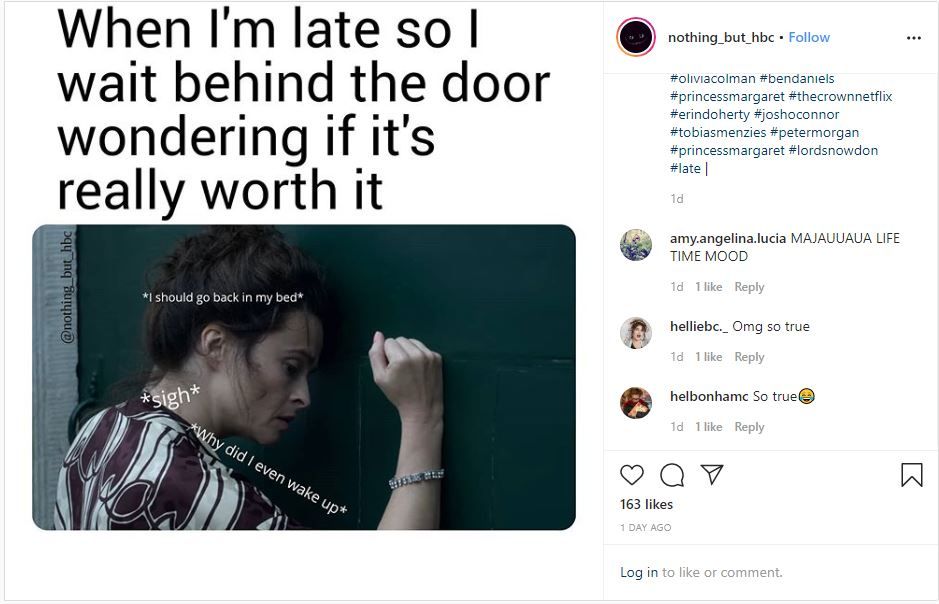Open helliebc._'s profile picture
The image size is (939, 604).
(x=636, y=333)
